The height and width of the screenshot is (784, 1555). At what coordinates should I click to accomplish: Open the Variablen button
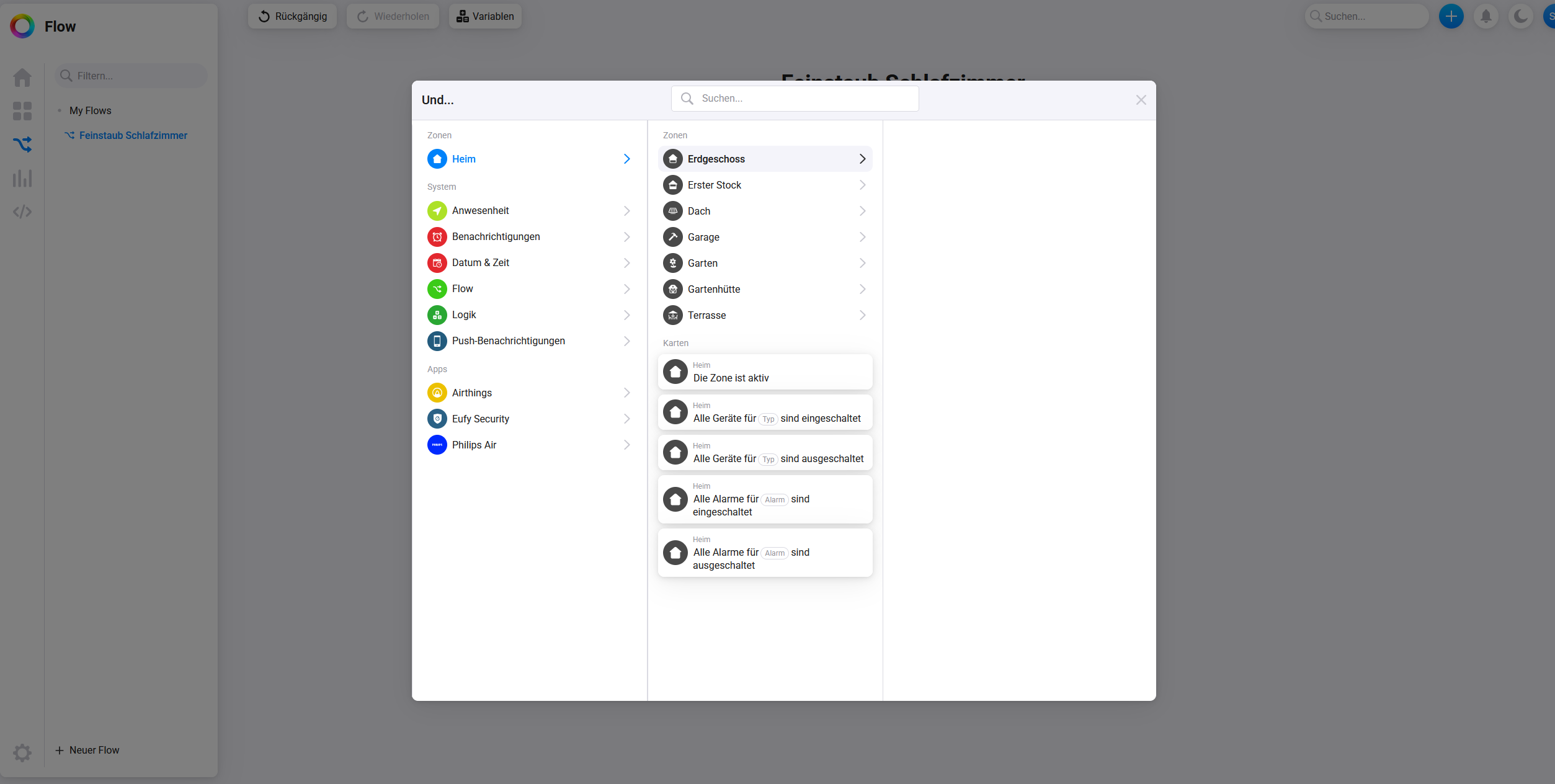click(x=485, y=16)
